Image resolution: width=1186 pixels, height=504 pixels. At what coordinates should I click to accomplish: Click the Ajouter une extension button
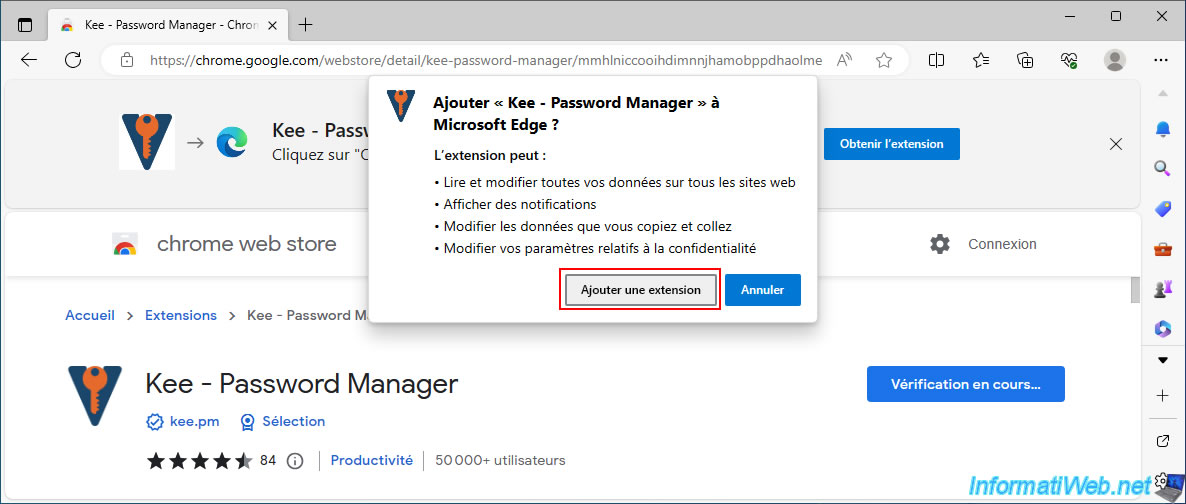[640, 290]
